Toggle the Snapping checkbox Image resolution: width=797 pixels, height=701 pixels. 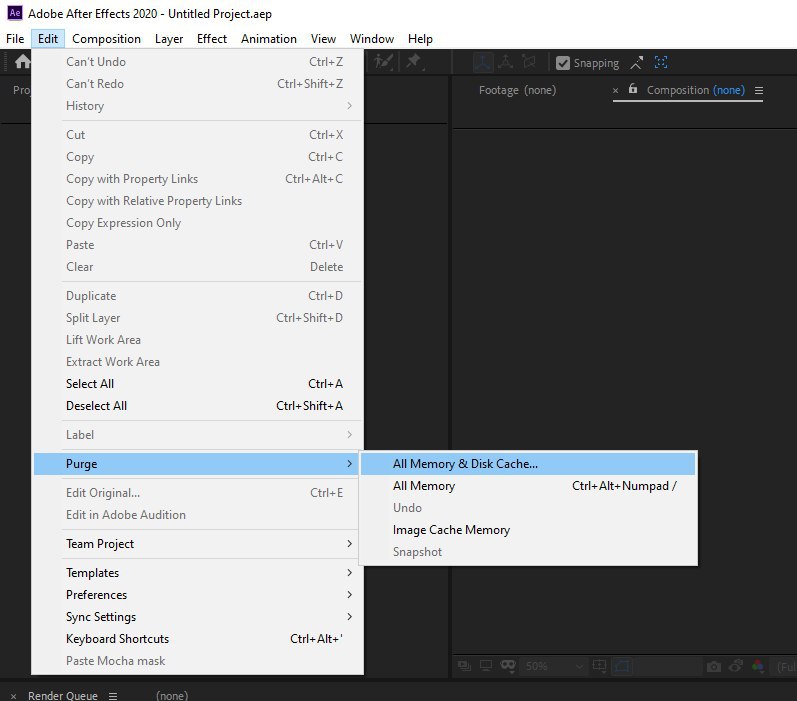click(x=563, y=63)
